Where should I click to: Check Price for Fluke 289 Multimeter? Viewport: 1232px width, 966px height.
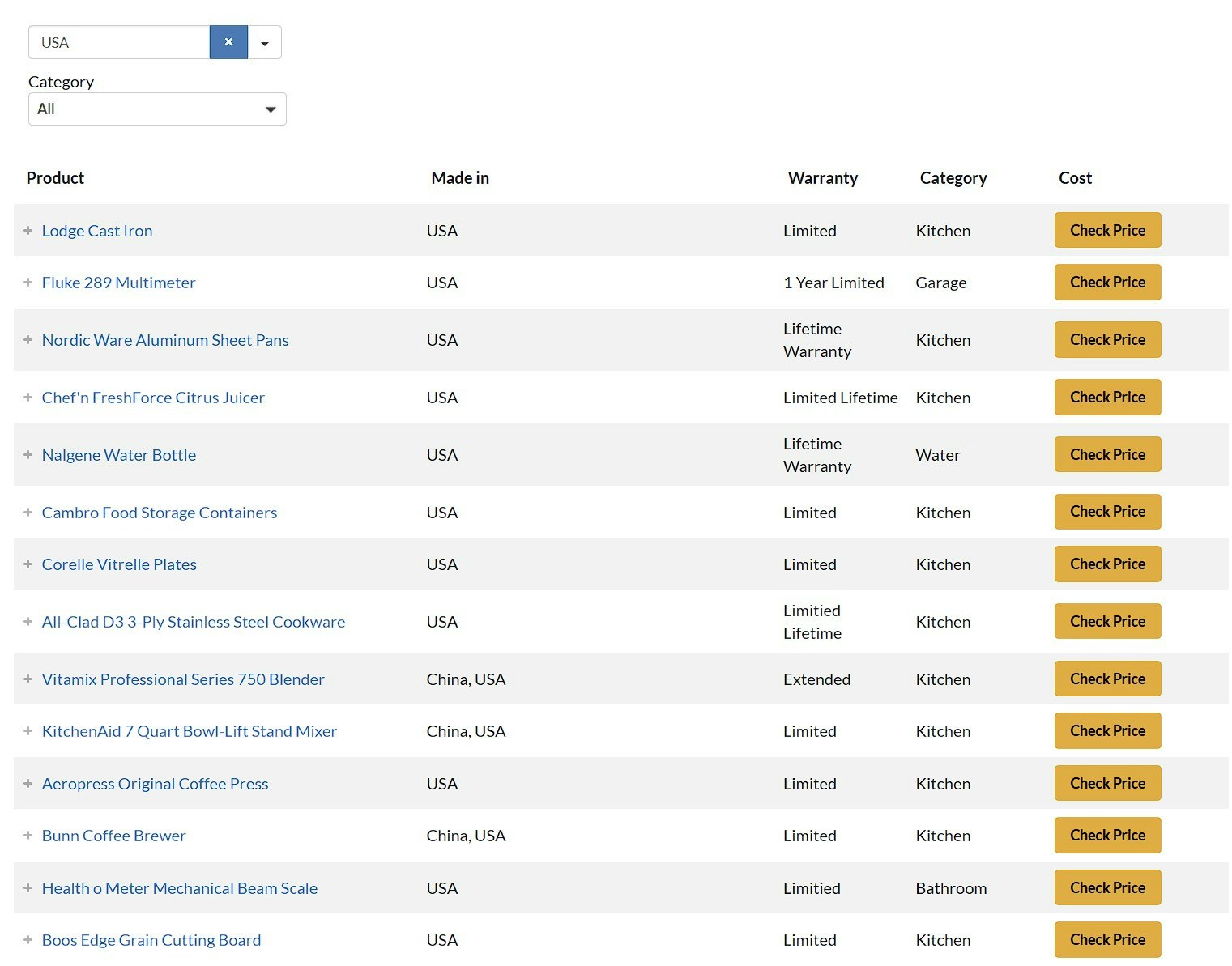coord(1107,282)
